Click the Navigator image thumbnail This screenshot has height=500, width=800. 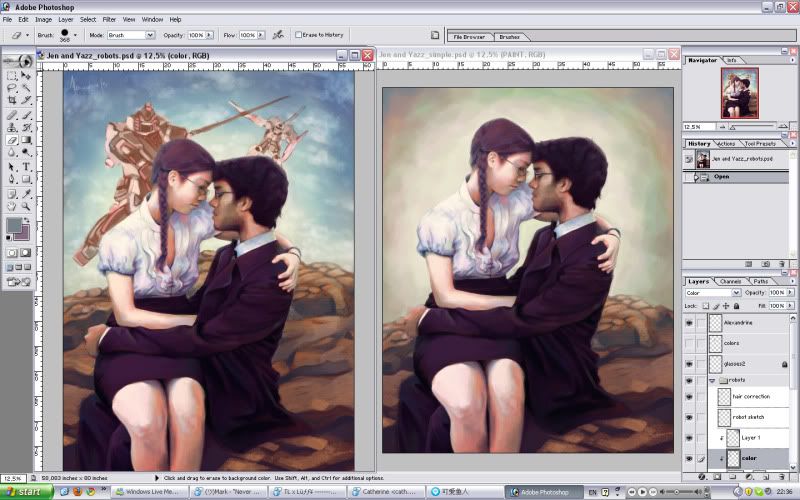coord(740,93)
